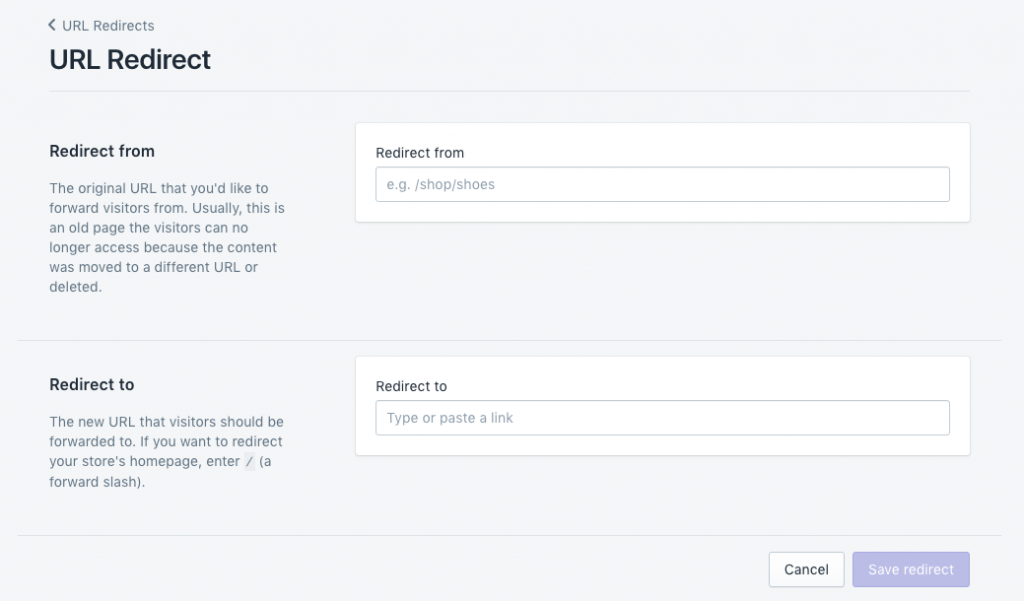Focus the Redirect to link field
The height and width of the screenshot is (601, 1024).
662,418
